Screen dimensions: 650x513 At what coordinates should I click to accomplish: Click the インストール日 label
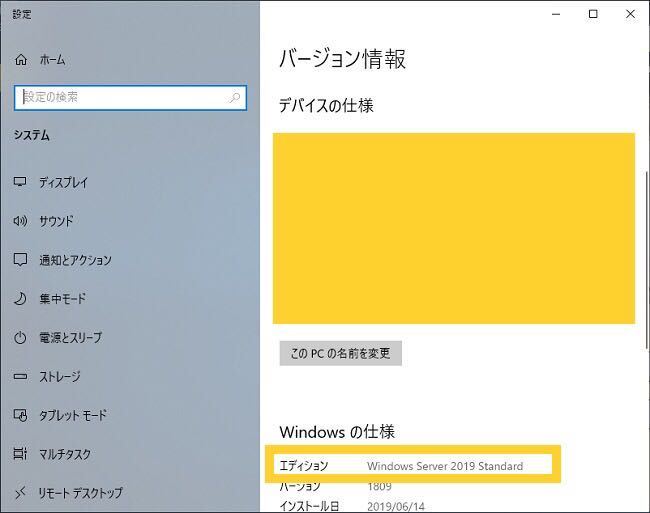pos(309,506)
